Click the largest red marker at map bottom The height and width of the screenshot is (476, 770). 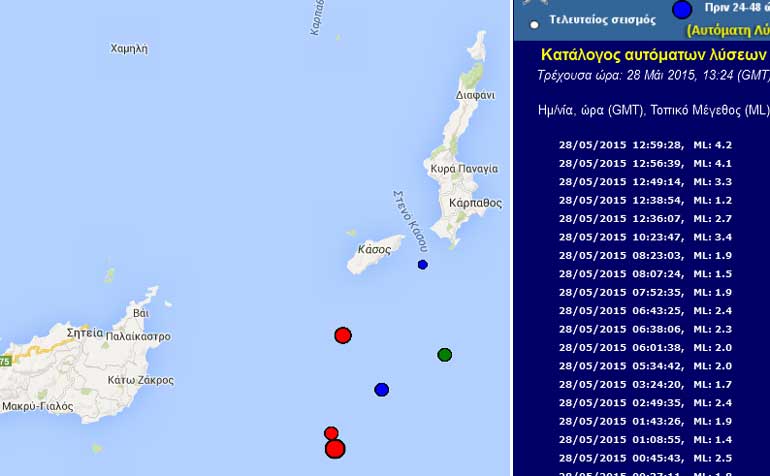click(335, 449)
